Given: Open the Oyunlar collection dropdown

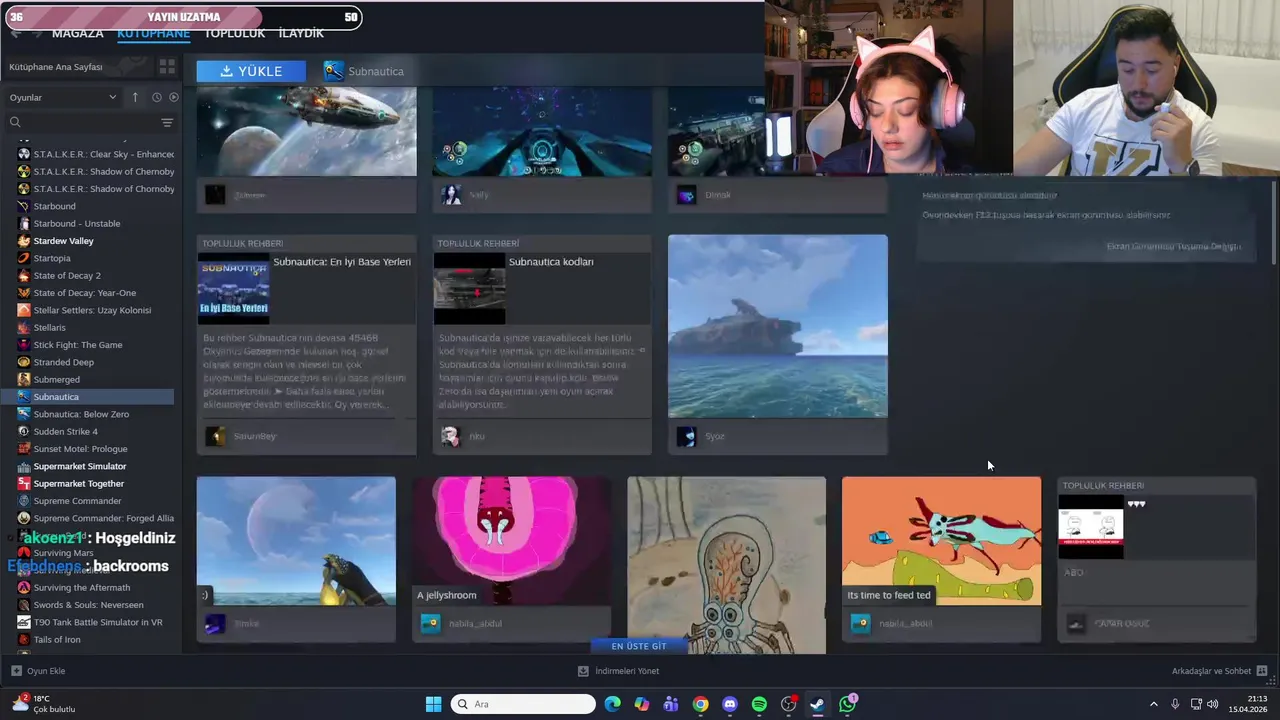Looking at the screenshot, I should click(62, 97).
